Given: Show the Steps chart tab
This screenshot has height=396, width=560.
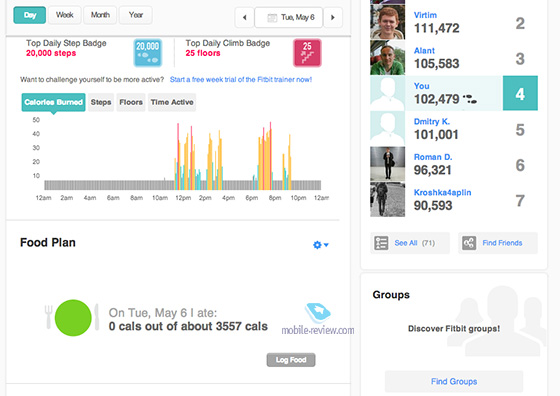Looking at the screenshot, I should point(101,102).
